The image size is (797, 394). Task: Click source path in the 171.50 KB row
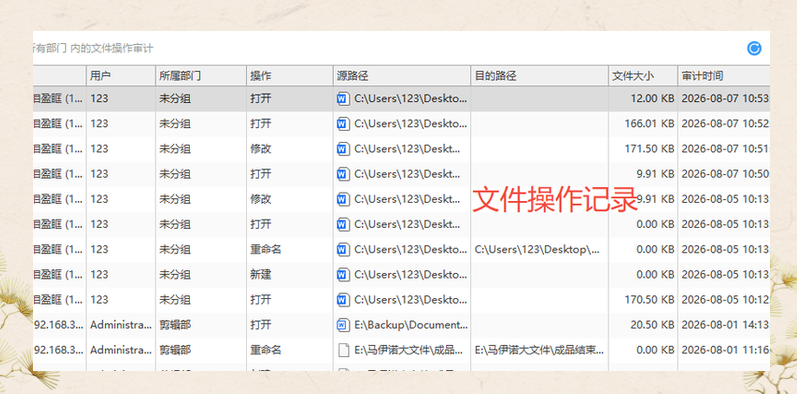[408, 149]
